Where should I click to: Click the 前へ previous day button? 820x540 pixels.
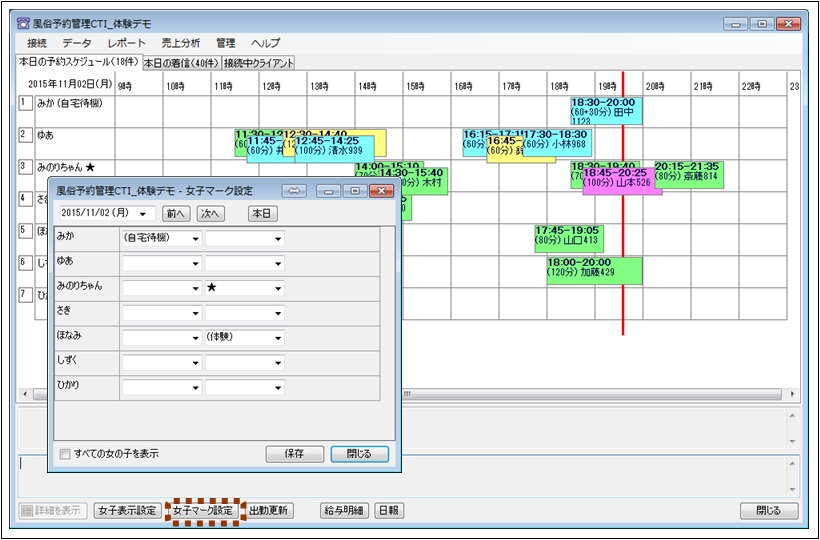coord(176,214)
